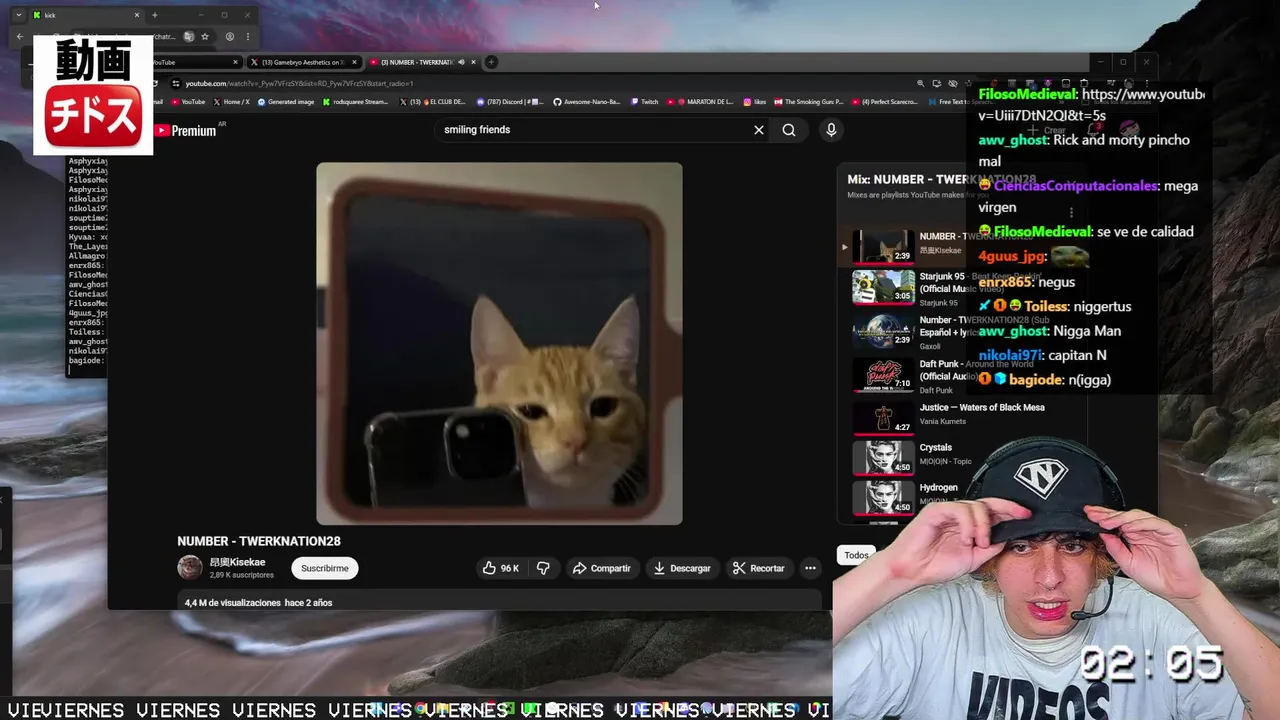Select the kick tab in the small window

85,15
